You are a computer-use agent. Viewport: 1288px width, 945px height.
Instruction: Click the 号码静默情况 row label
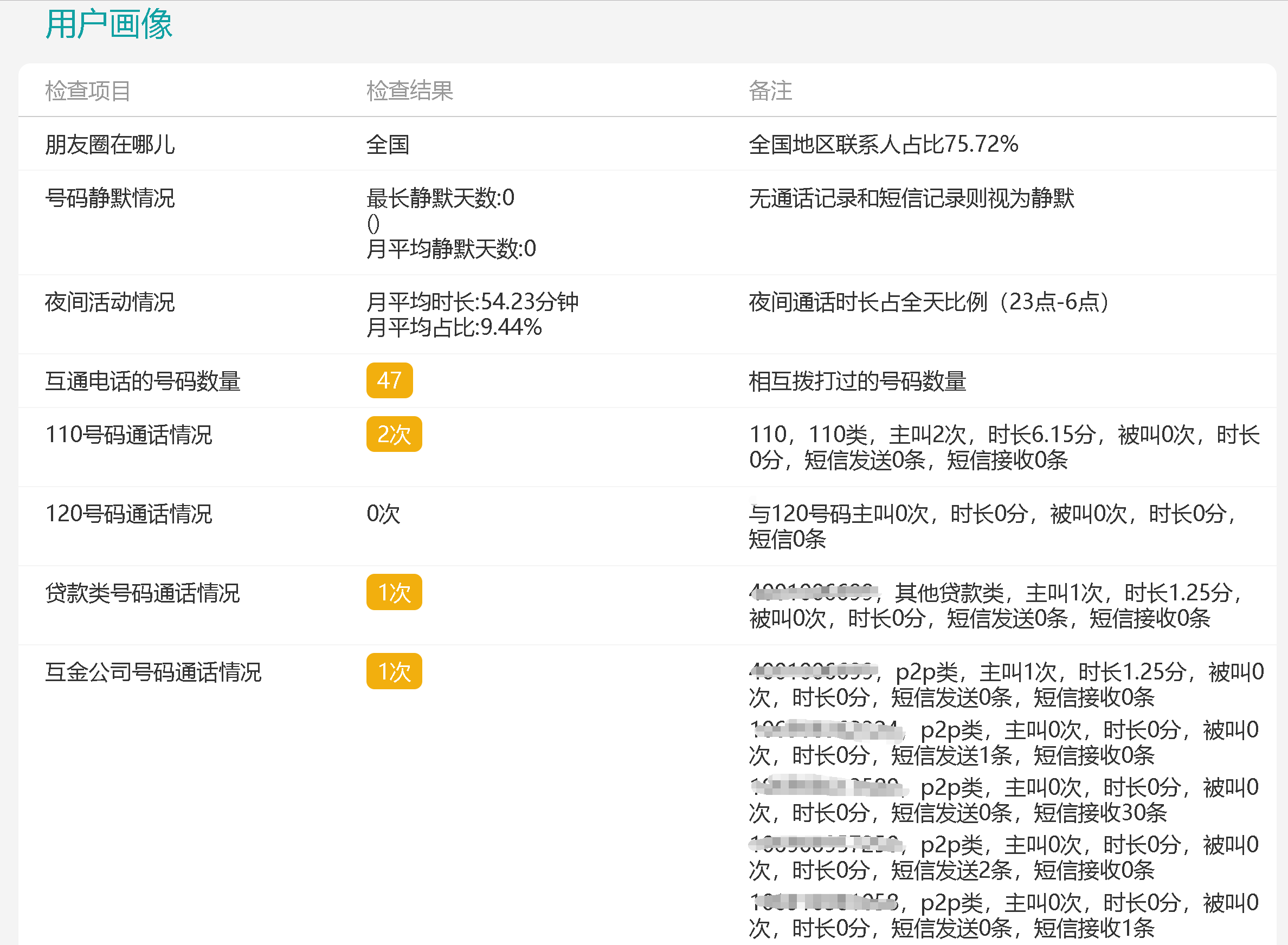(110, 198)
